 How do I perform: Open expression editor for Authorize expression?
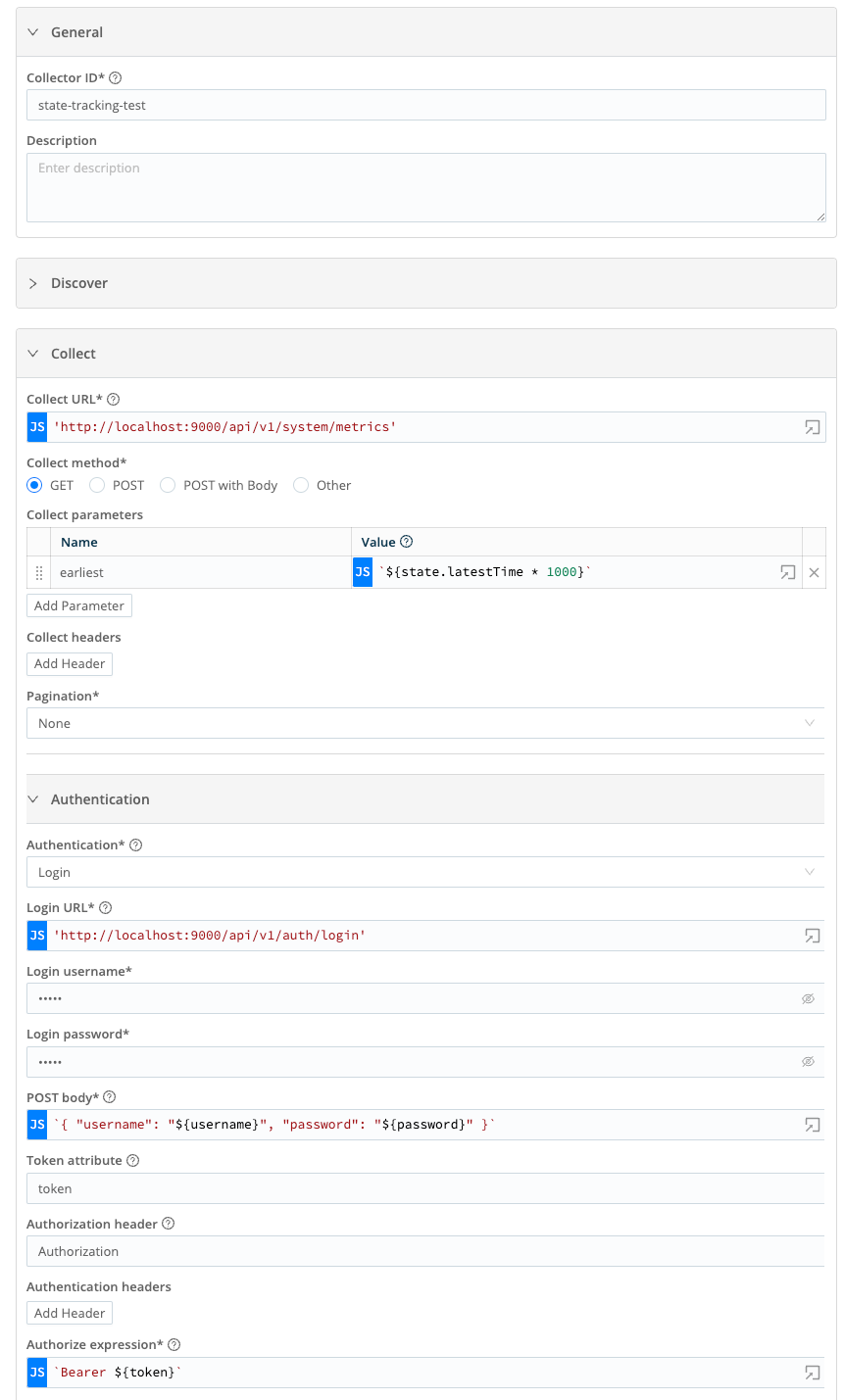pyautogui.click(x=812, y=1373)
